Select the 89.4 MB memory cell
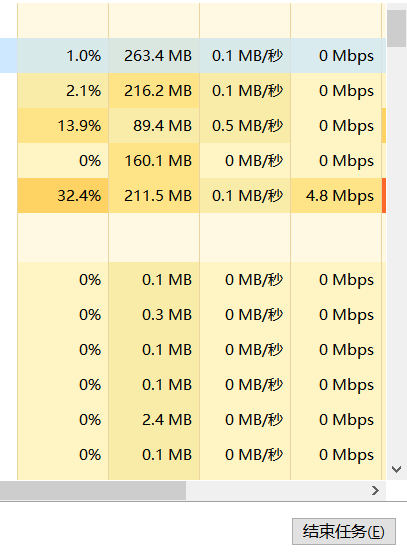The height and width of the screenshot is (556, 407). pos(154,126)
